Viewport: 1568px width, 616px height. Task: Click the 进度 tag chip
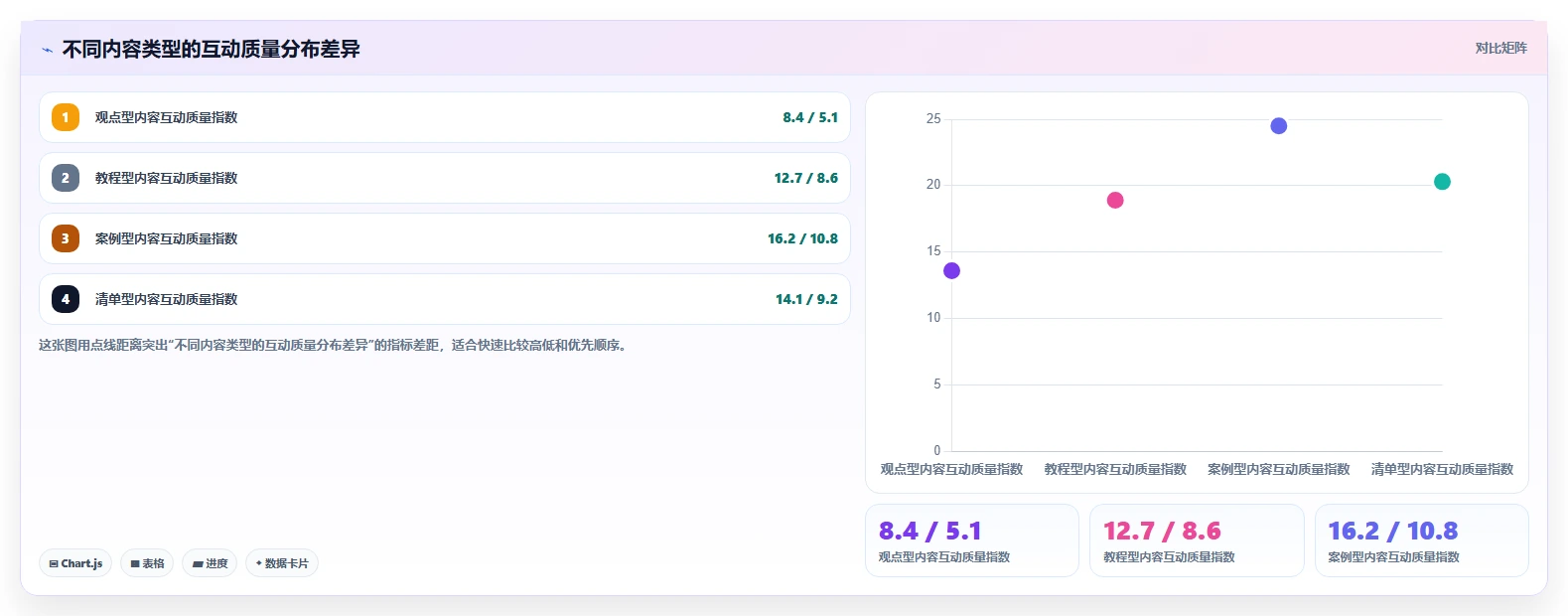[x=210, y=563]
